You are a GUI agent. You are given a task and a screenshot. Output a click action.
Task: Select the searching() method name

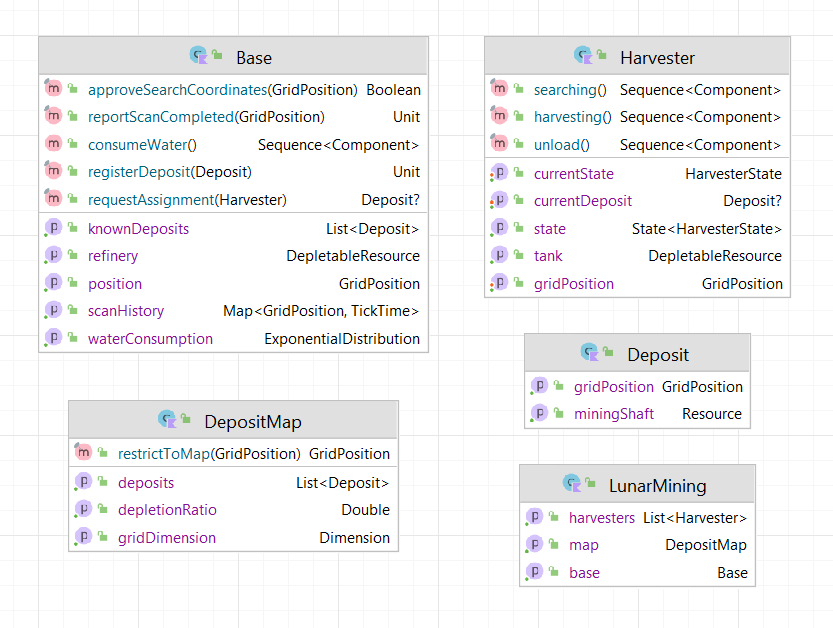tap(570, 90)
